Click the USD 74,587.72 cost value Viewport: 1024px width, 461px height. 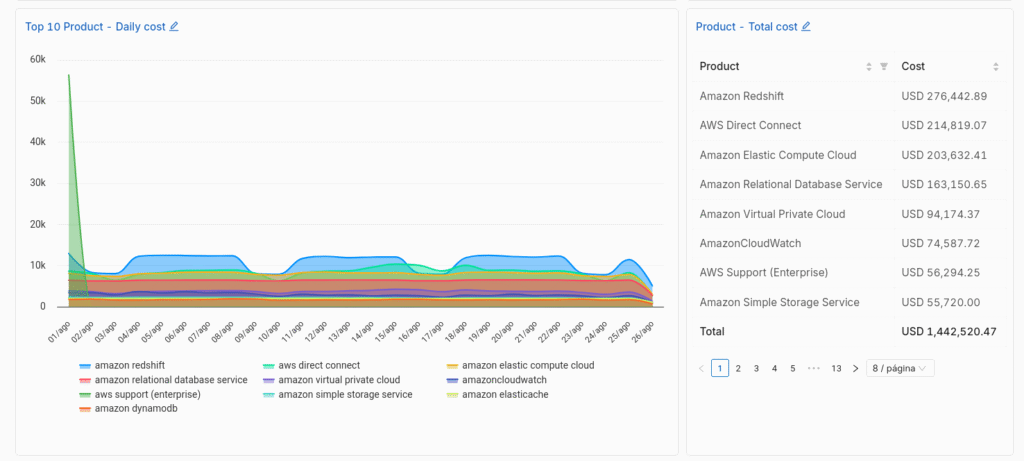coord(940,244)
